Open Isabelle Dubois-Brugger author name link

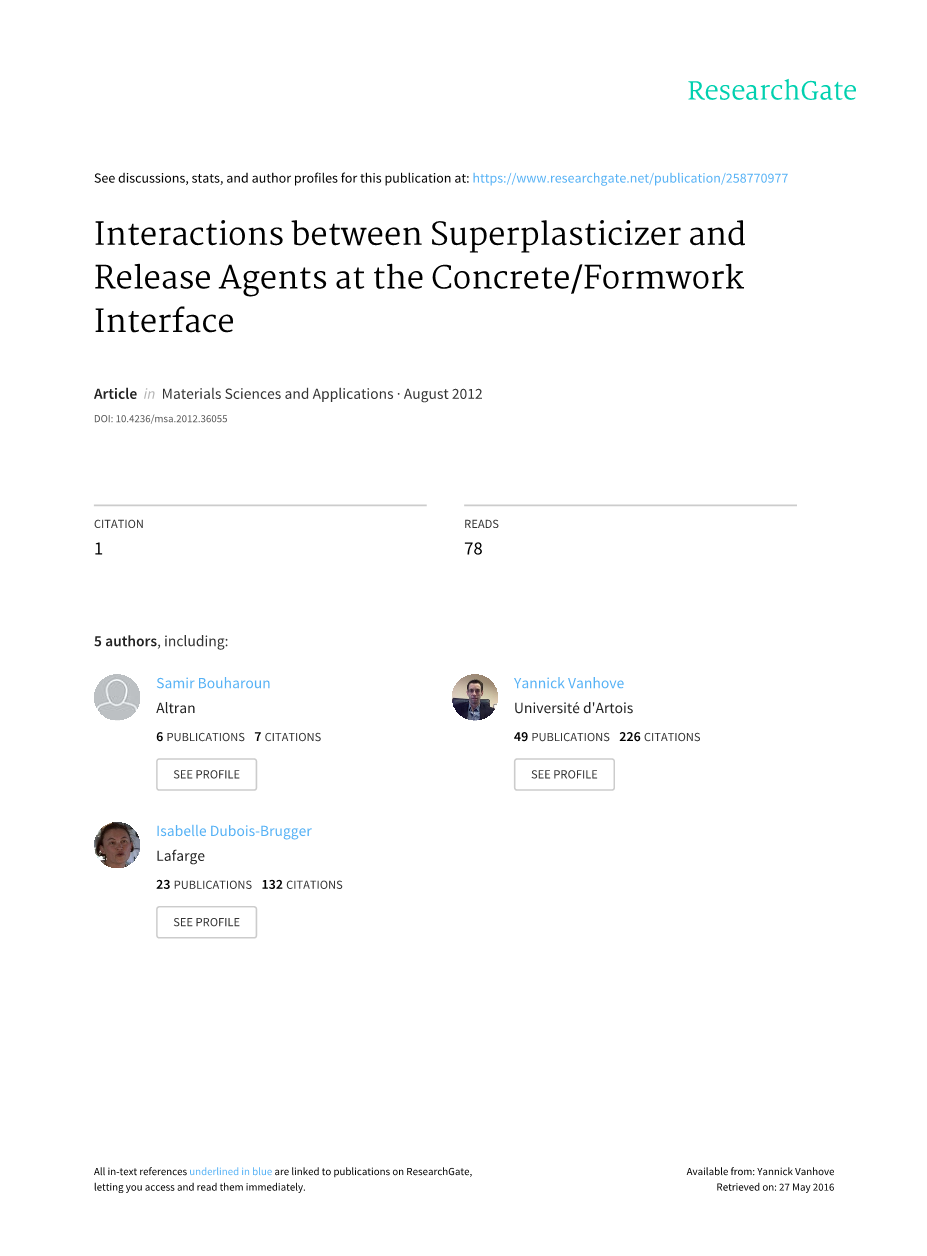click(234, 831)
